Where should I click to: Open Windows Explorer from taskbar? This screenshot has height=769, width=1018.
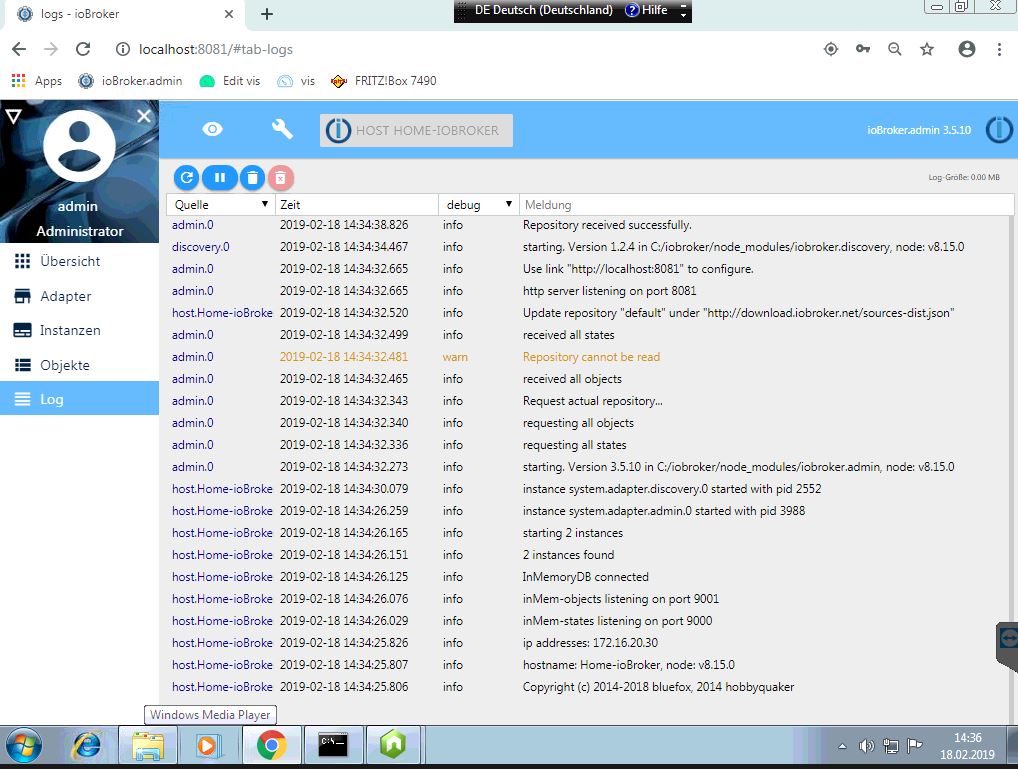147,746
